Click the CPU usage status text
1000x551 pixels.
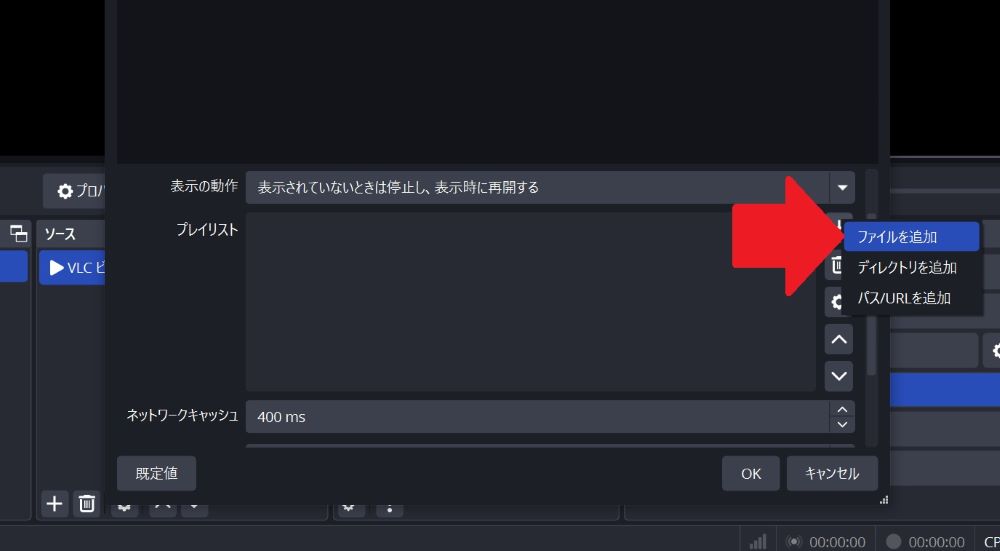[x=992, y=543]
